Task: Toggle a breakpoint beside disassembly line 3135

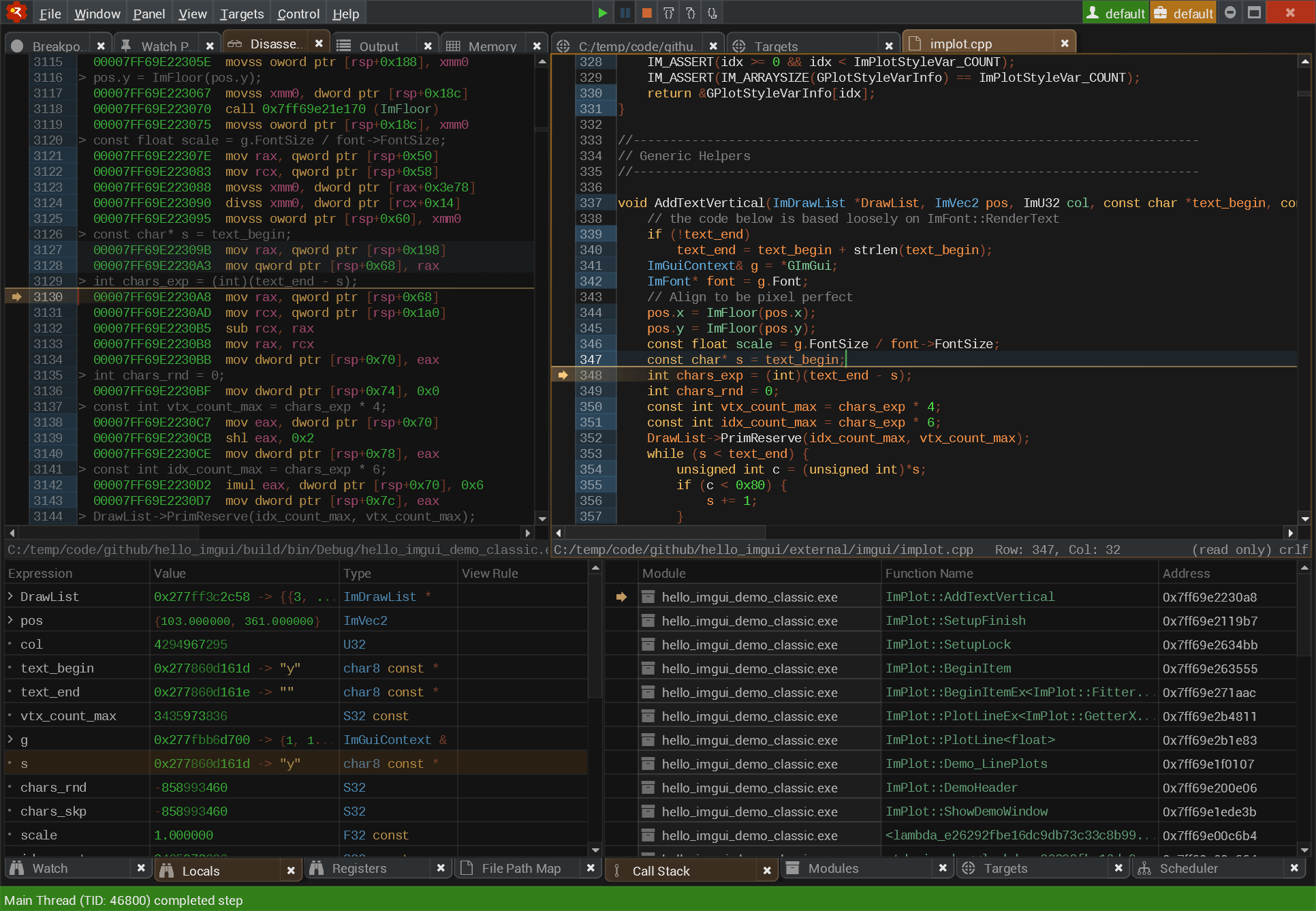Action: click(15, 375)
